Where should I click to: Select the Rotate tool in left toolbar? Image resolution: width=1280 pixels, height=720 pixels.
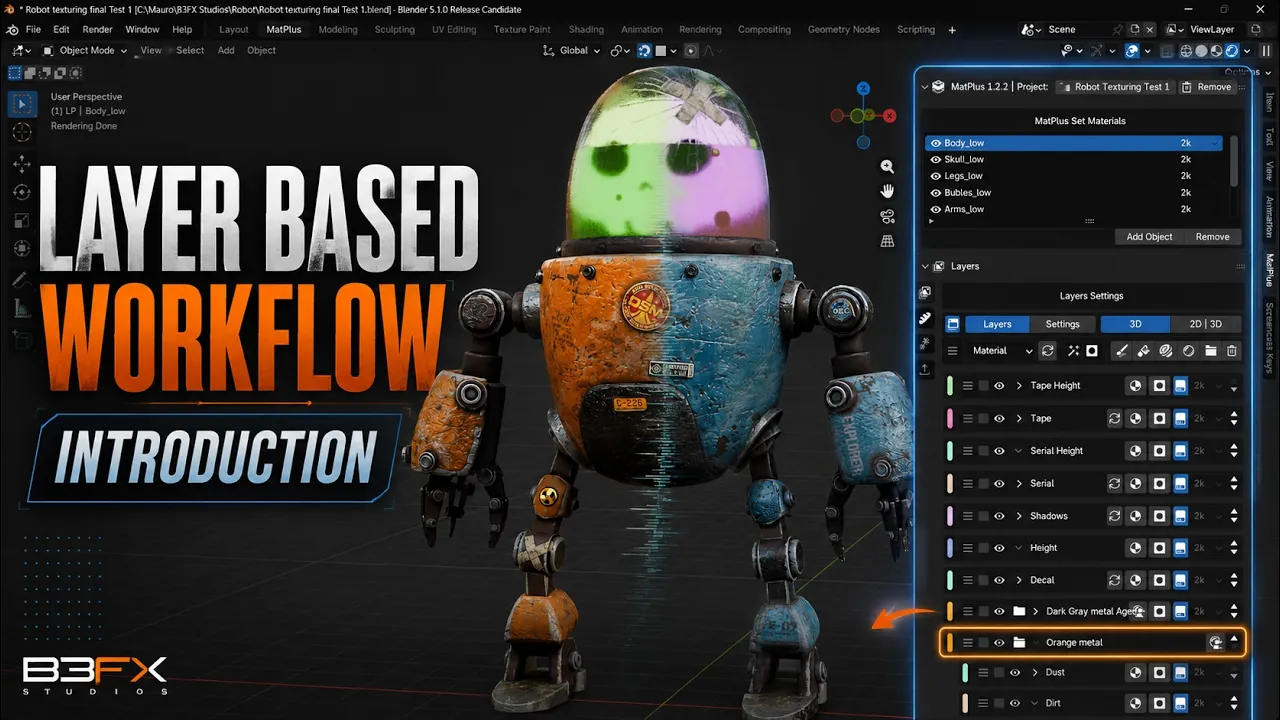pos(21,192)
